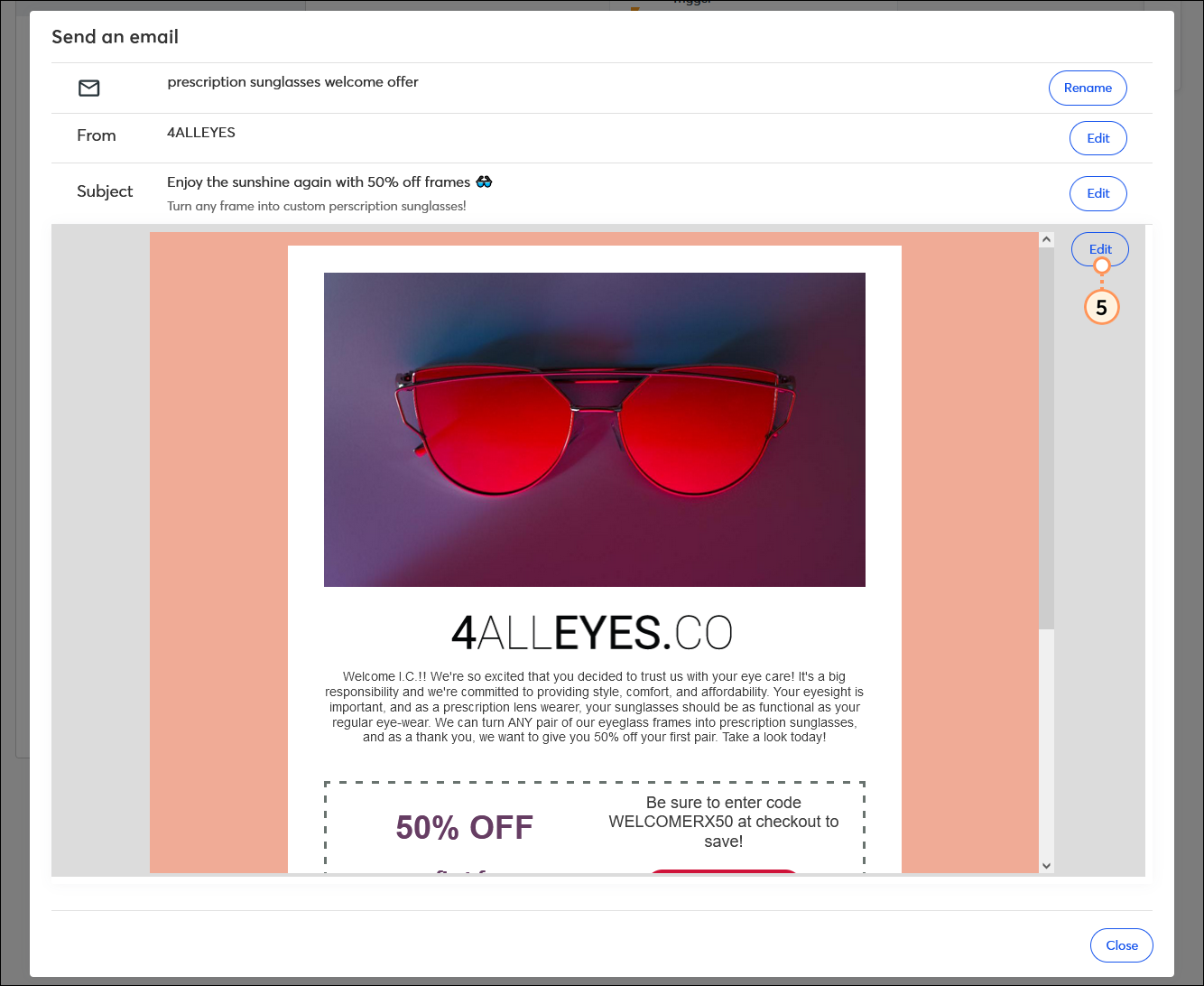
Task: Click the 'Subject' row label
Action: coord(105,191)
